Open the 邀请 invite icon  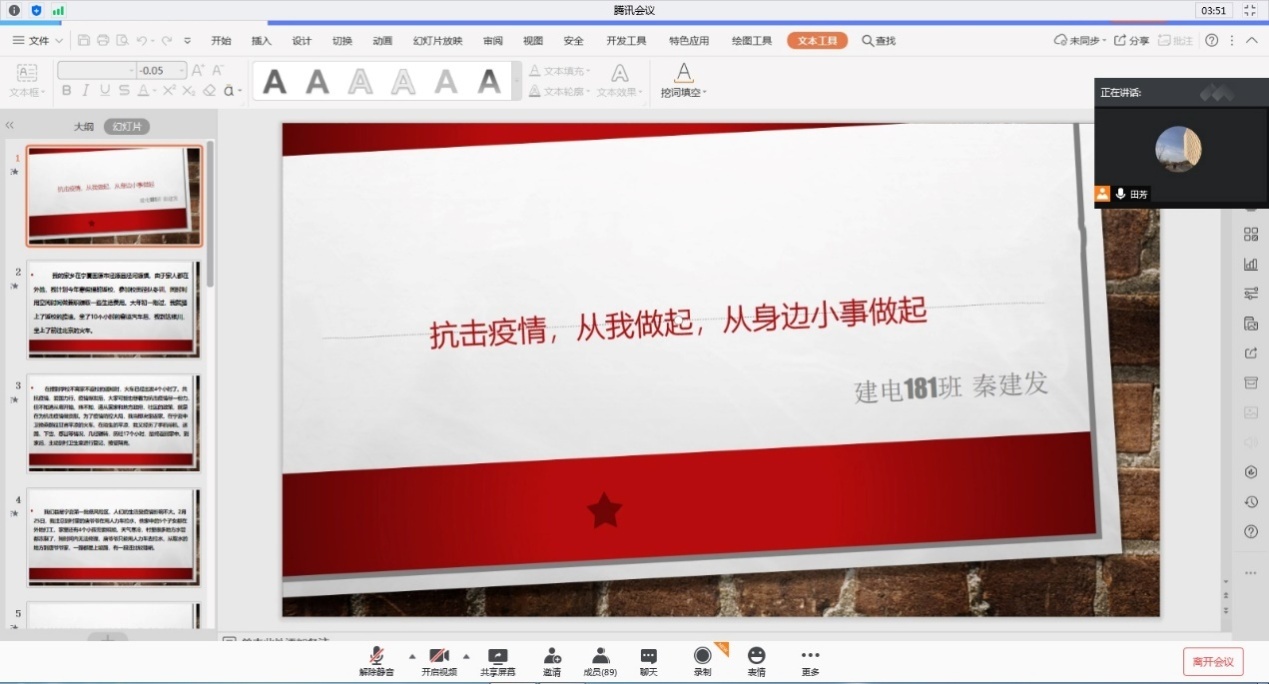[x=551, y=661]
